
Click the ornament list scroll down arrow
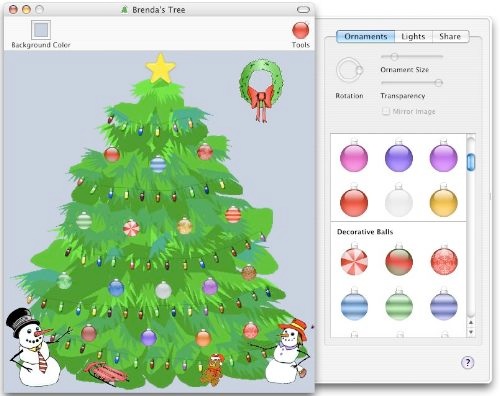pos(471,332)
